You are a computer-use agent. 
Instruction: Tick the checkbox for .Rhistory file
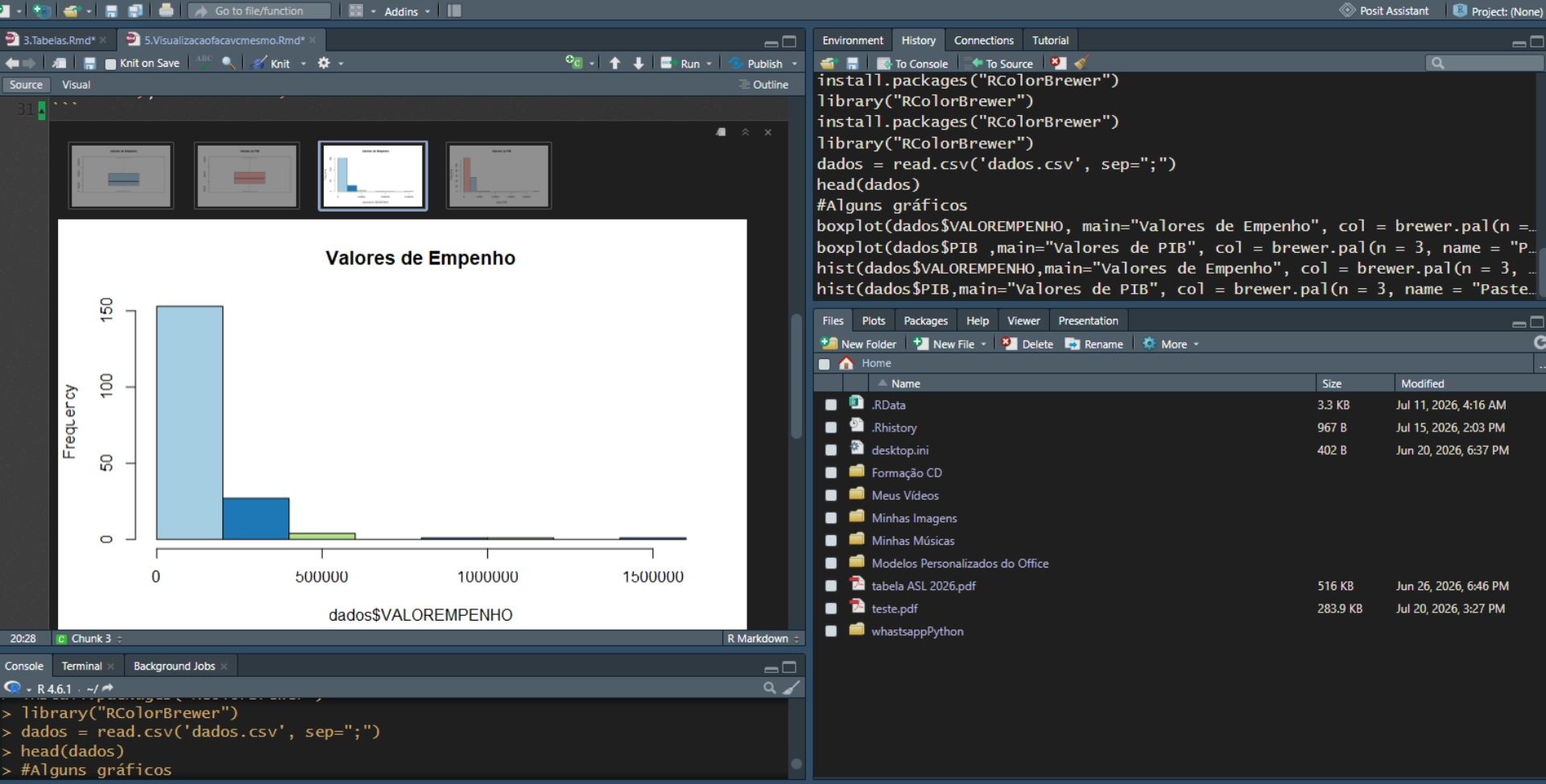[831, 427]
